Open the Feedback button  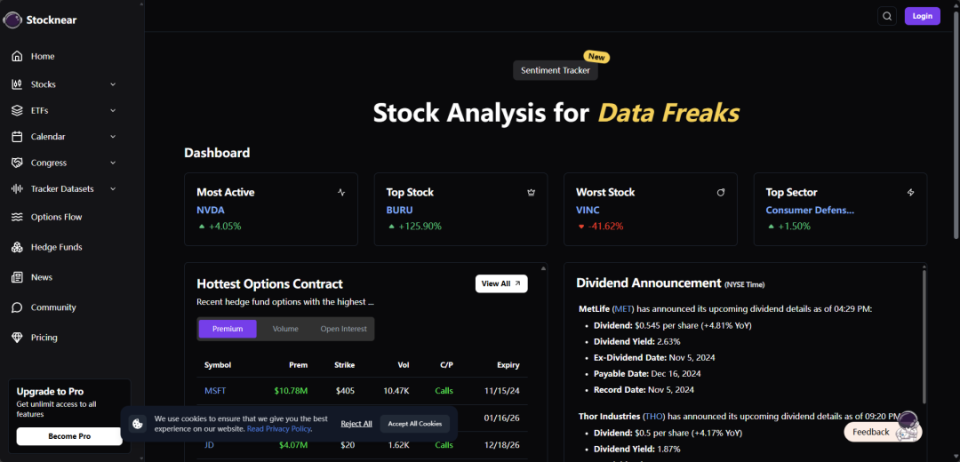coord(882,432)
